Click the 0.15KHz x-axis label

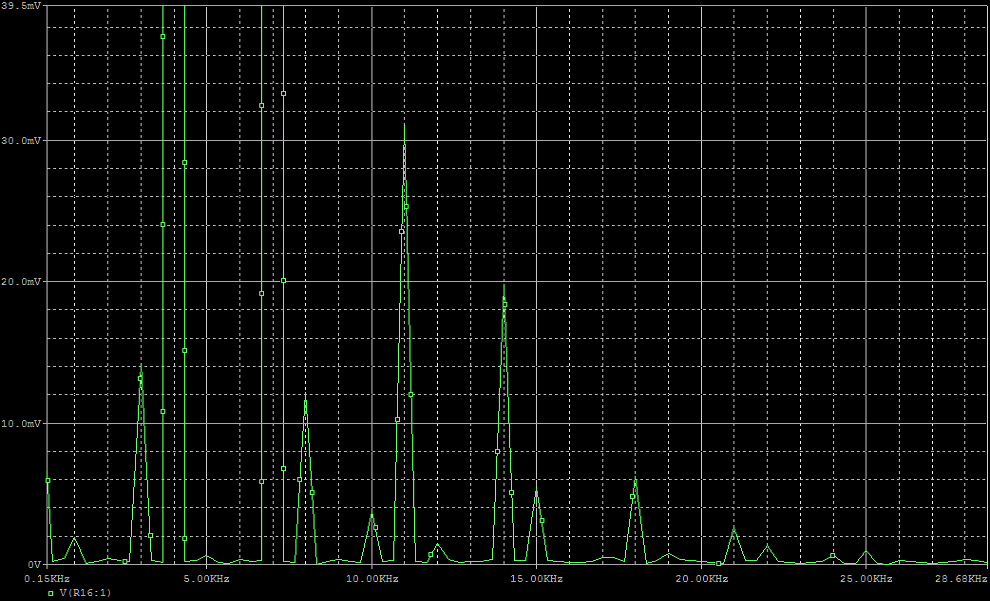[x=47, y=578]
